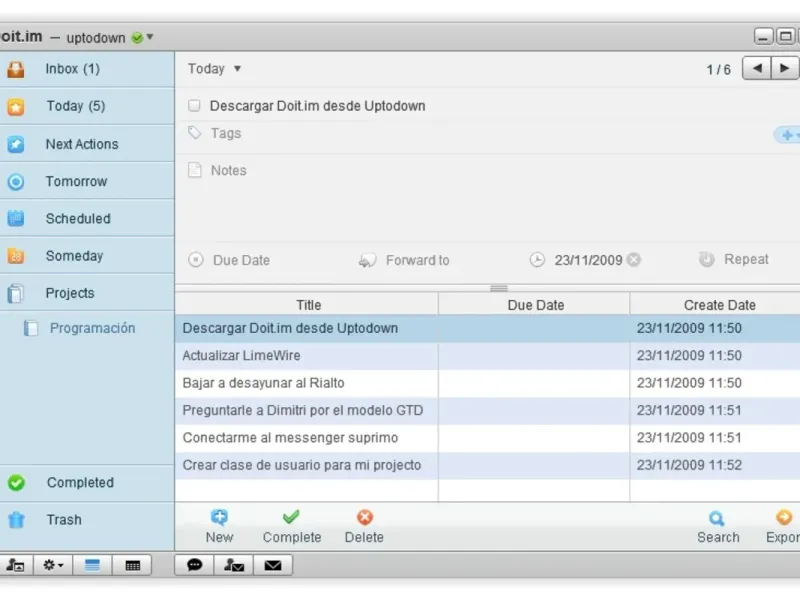Set the Due Date

click(241, 260)
